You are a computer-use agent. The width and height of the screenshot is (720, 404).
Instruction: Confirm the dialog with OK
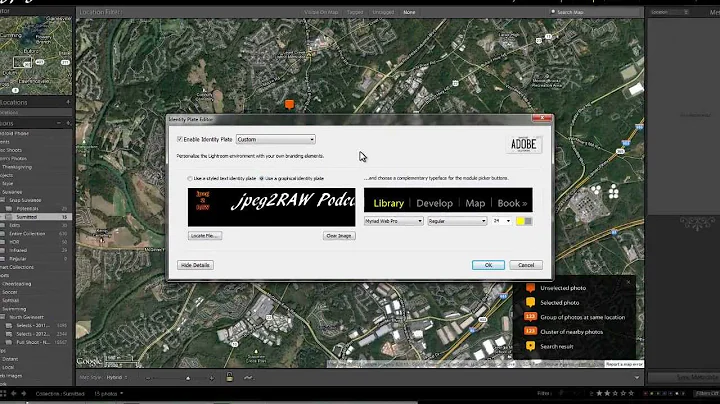point(488,265)
